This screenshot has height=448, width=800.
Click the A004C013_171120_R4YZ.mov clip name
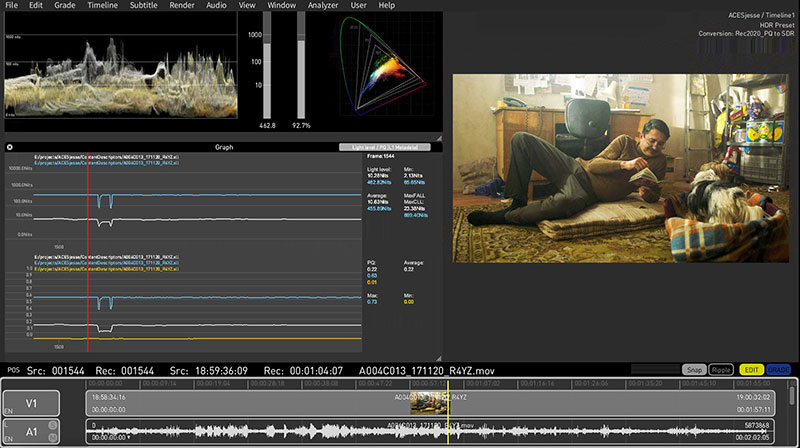[427, 370]
